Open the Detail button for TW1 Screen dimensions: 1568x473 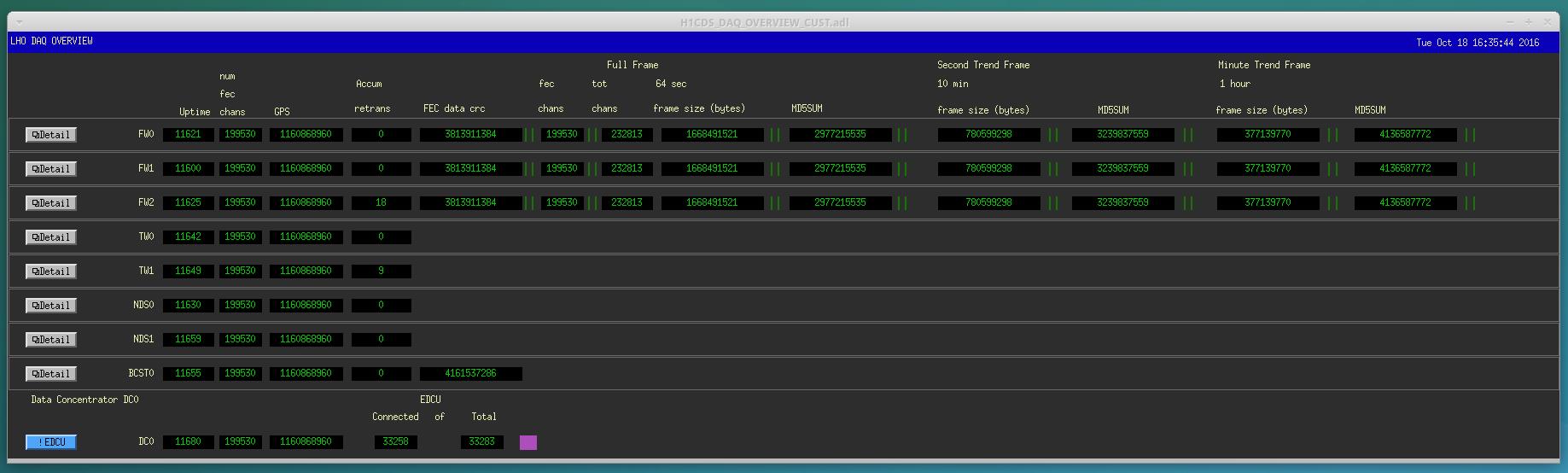click(x=51, y=272)
